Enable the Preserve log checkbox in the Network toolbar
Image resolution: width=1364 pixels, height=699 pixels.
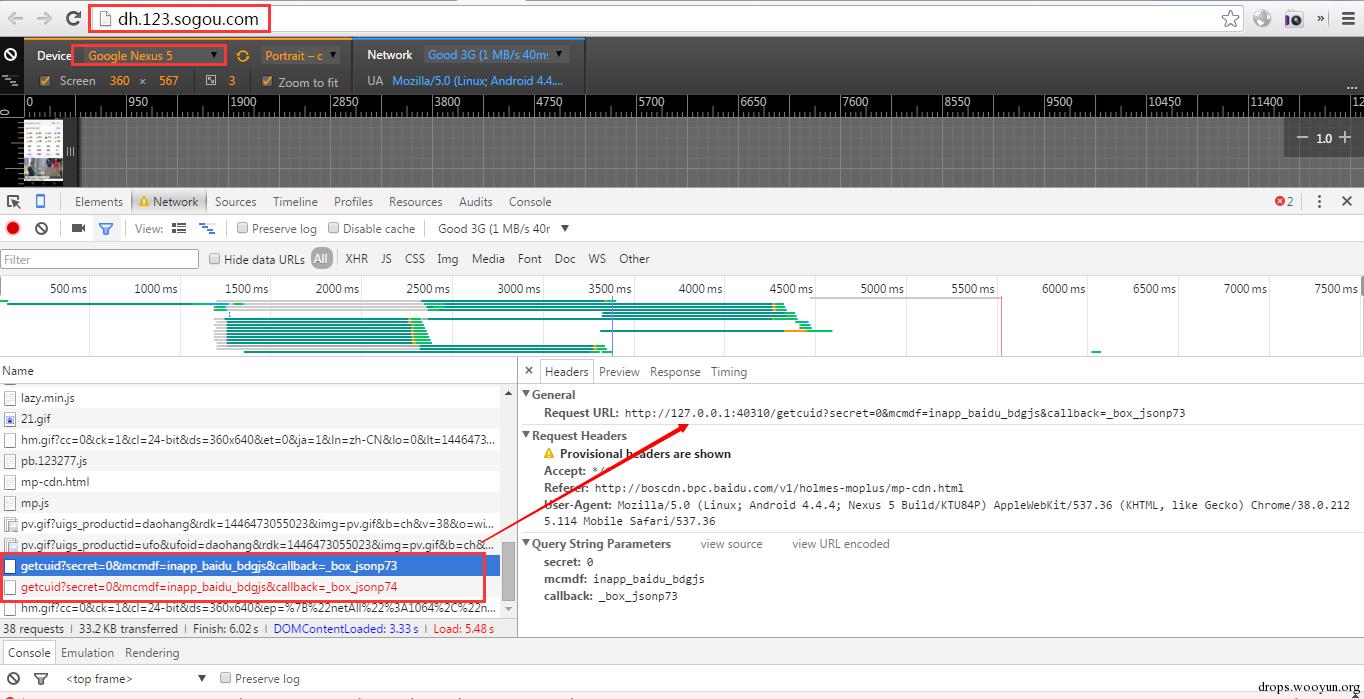pos(242,228)
